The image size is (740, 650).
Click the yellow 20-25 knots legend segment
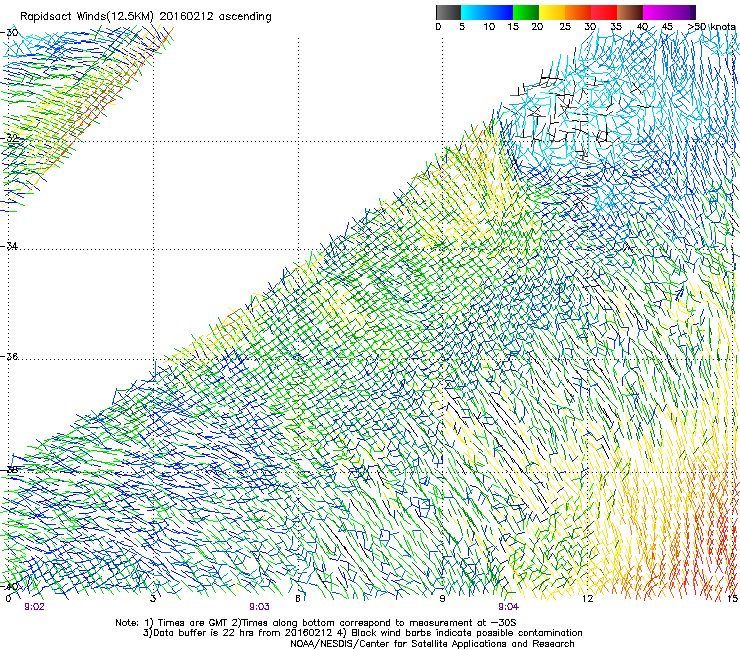[x=552, y=12]
